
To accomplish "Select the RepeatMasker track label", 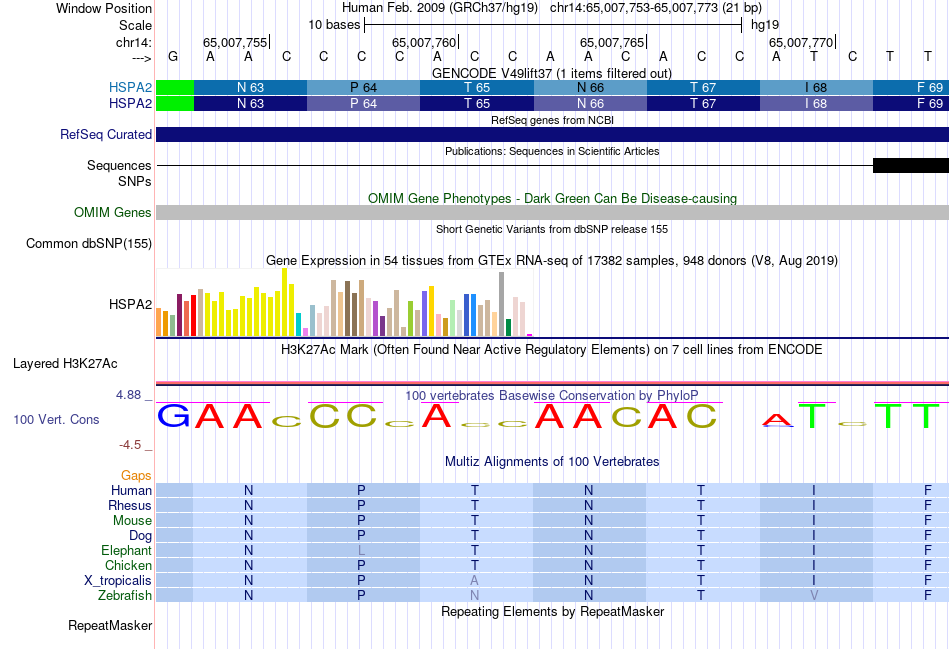I will point(110,625).
